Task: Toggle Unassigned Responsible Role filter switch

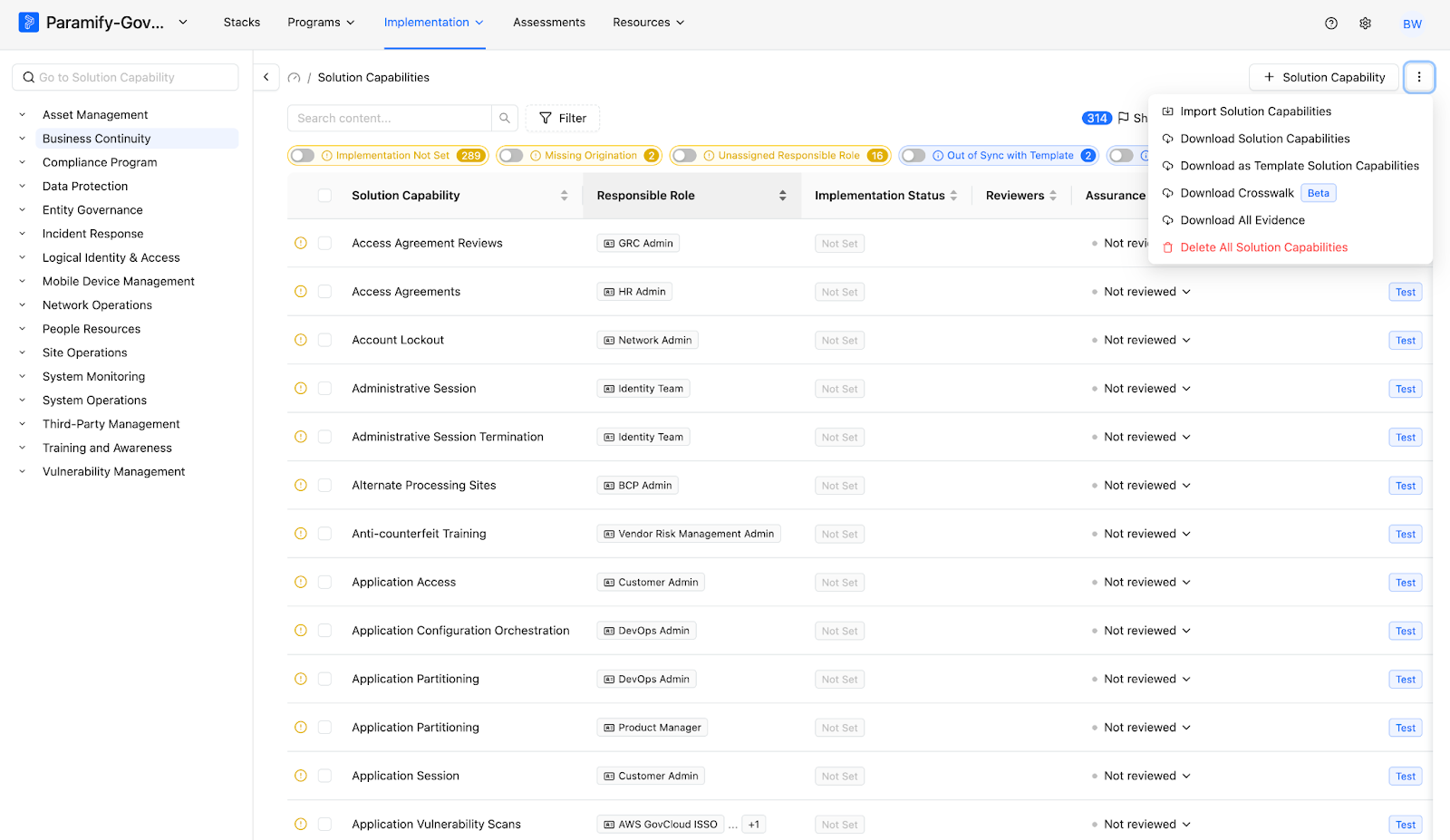Action: 685,156
